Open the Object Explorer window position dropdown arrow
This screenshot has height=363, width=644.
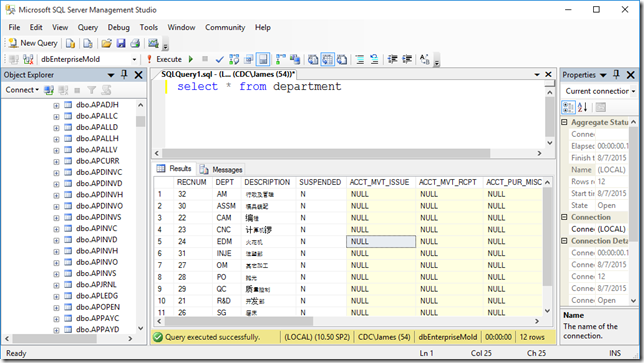click(111, 75)
